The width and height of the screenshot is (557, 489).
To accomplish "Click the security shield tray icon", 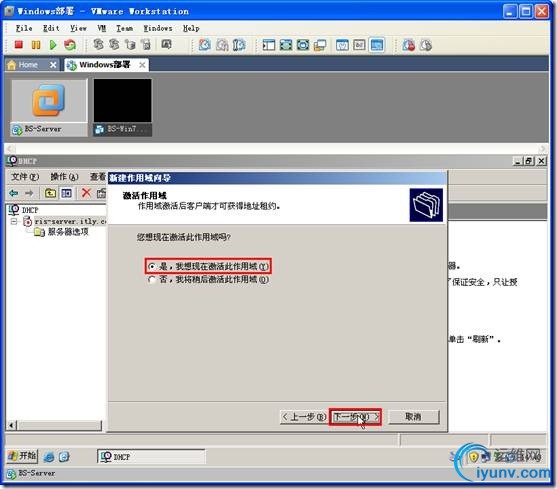I will point(473,457).
